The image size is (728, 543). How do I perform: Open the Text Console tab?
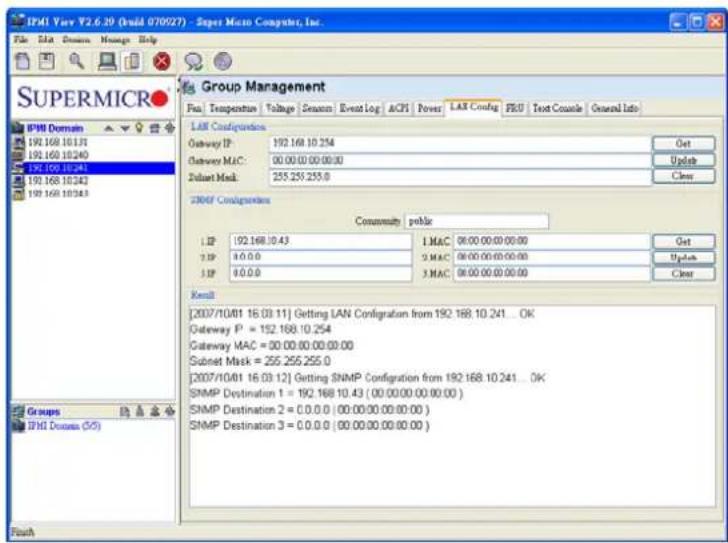coord(557,109)
